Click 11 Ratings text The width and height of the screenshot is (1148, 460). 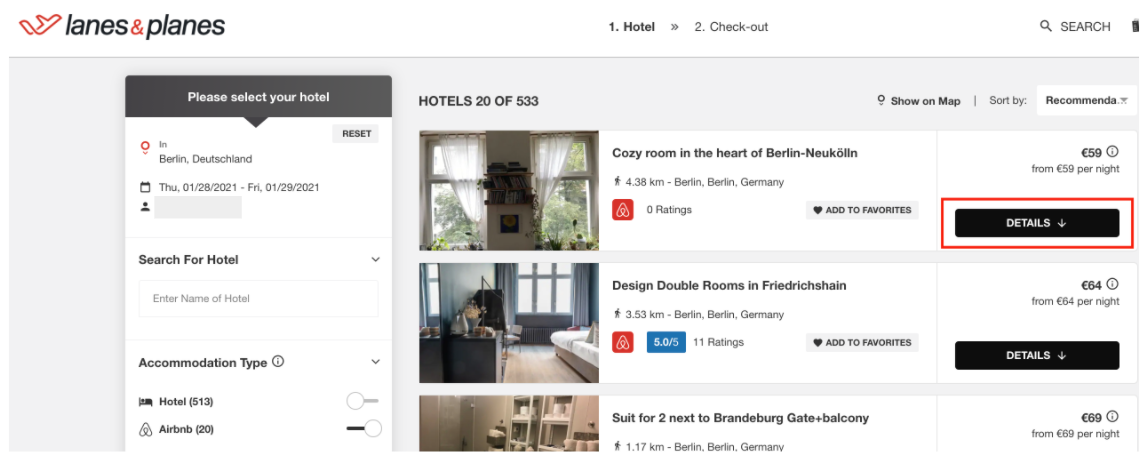coord(718,342)
